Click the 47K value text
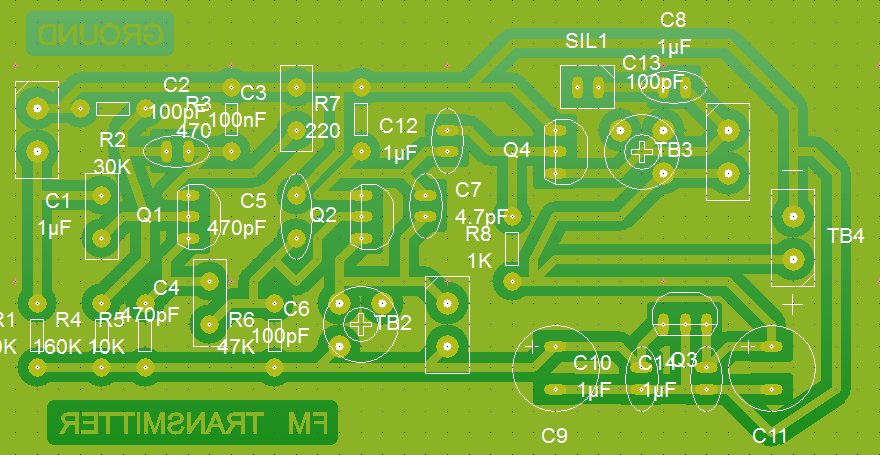 236,347
